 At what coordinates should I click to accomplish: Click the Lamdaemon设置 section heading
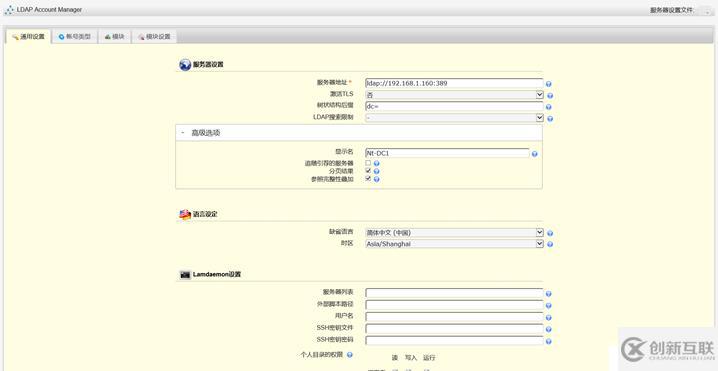coord(217,274)
